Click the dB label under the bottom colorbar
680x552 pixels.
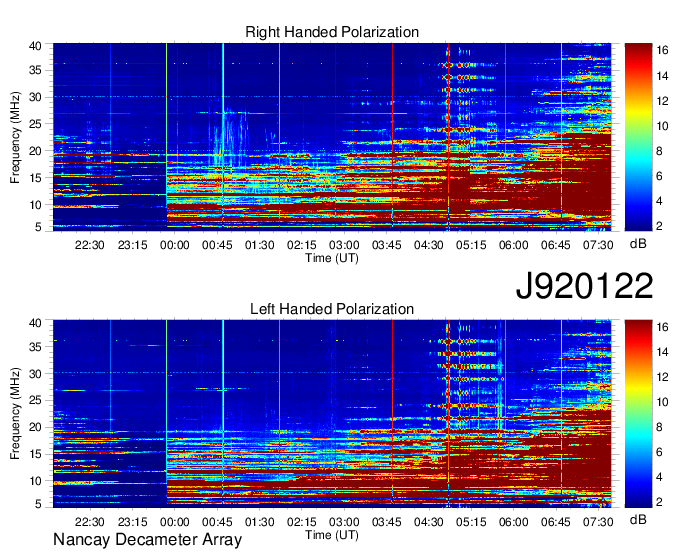[x=638, y=519]
